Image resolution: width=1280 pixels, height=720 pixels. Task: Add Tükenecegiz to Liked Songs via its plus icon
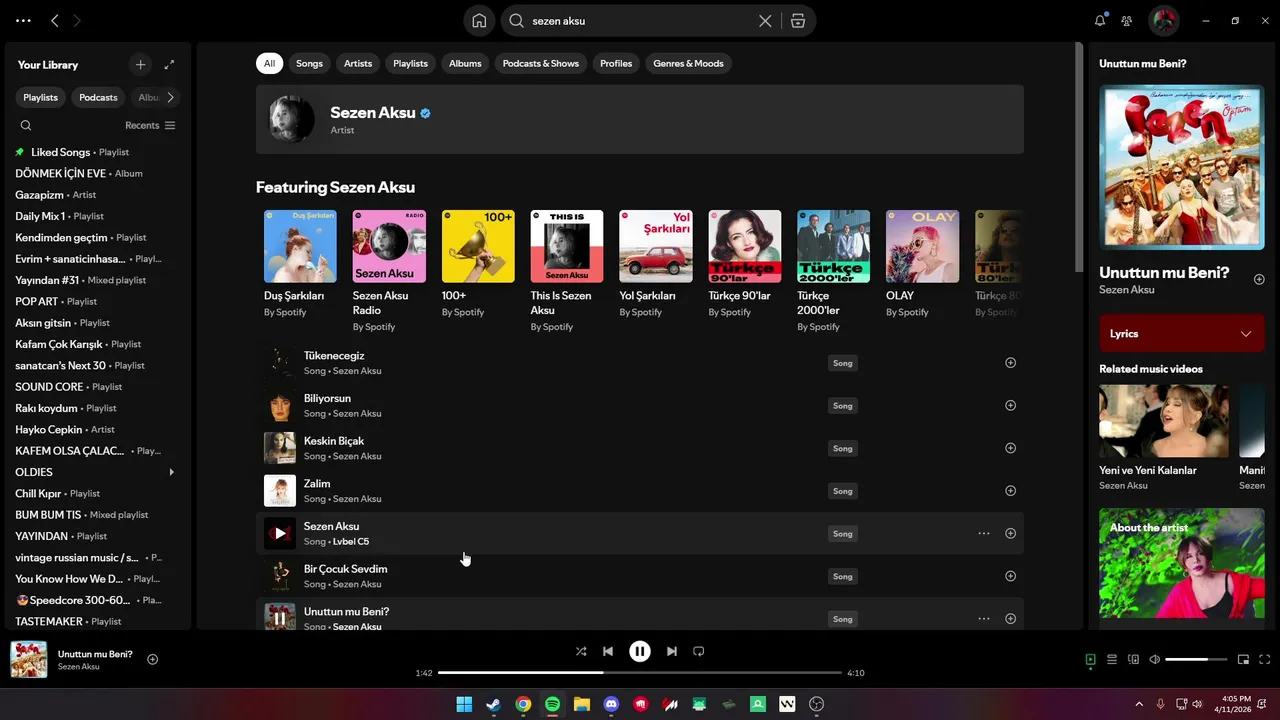1010,363
